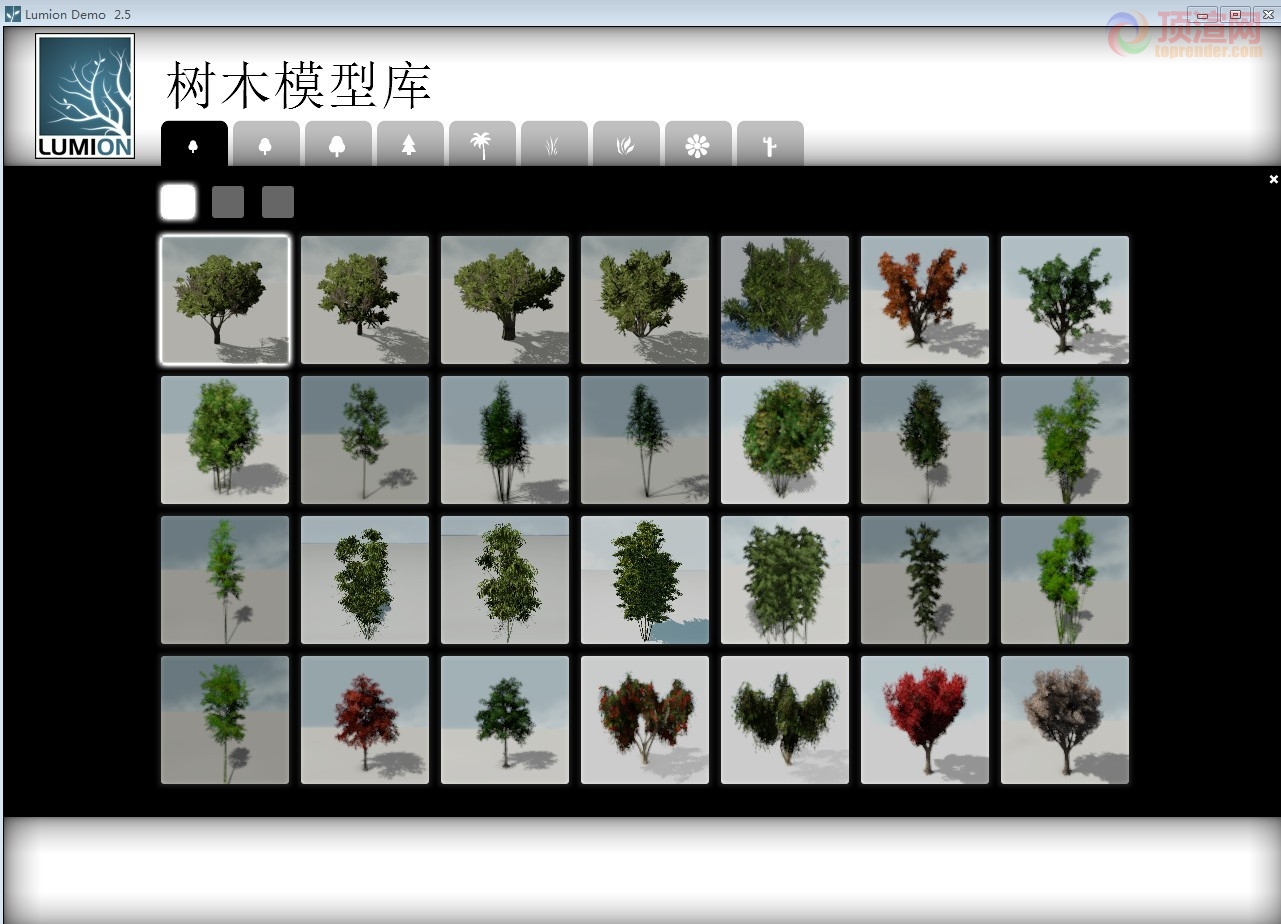1281x924 pixels.
Task: Go to the second page square
Action: [x=228, y=202]
